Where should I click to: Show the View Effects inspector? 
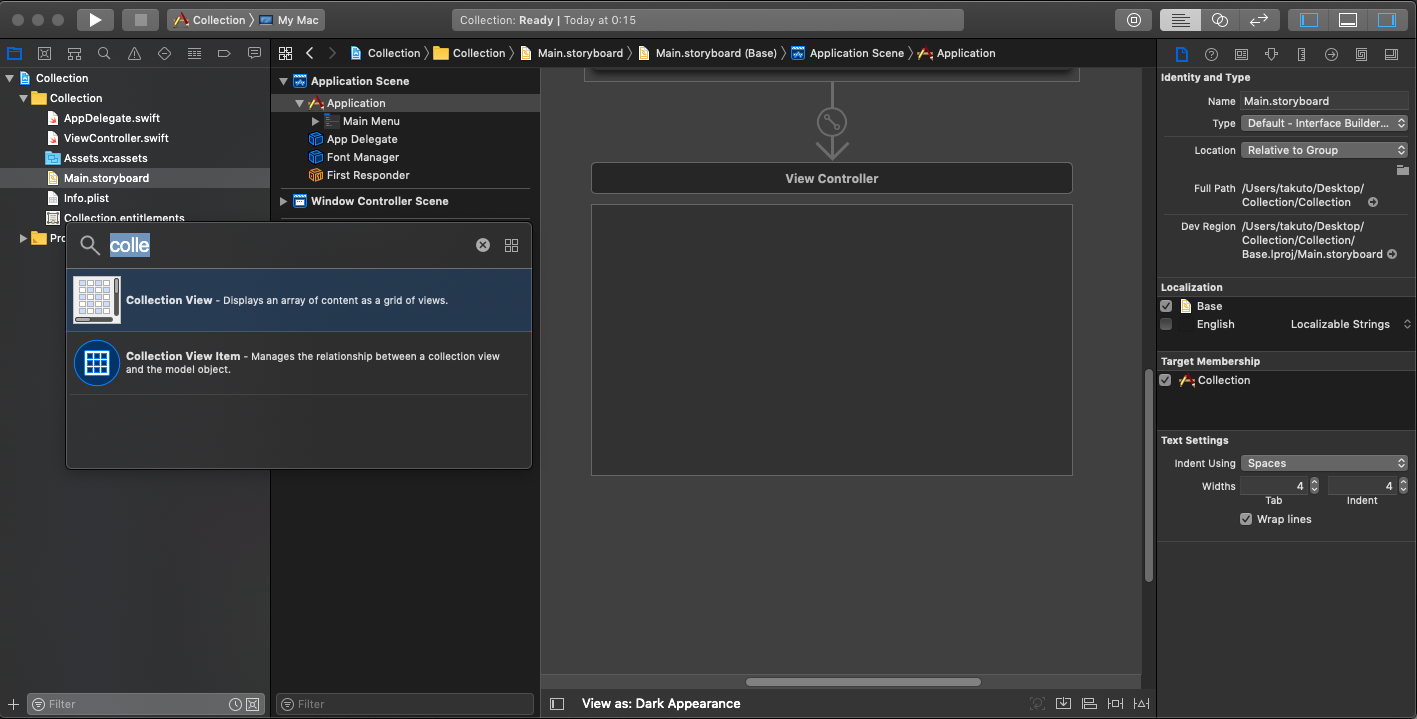1391,54
